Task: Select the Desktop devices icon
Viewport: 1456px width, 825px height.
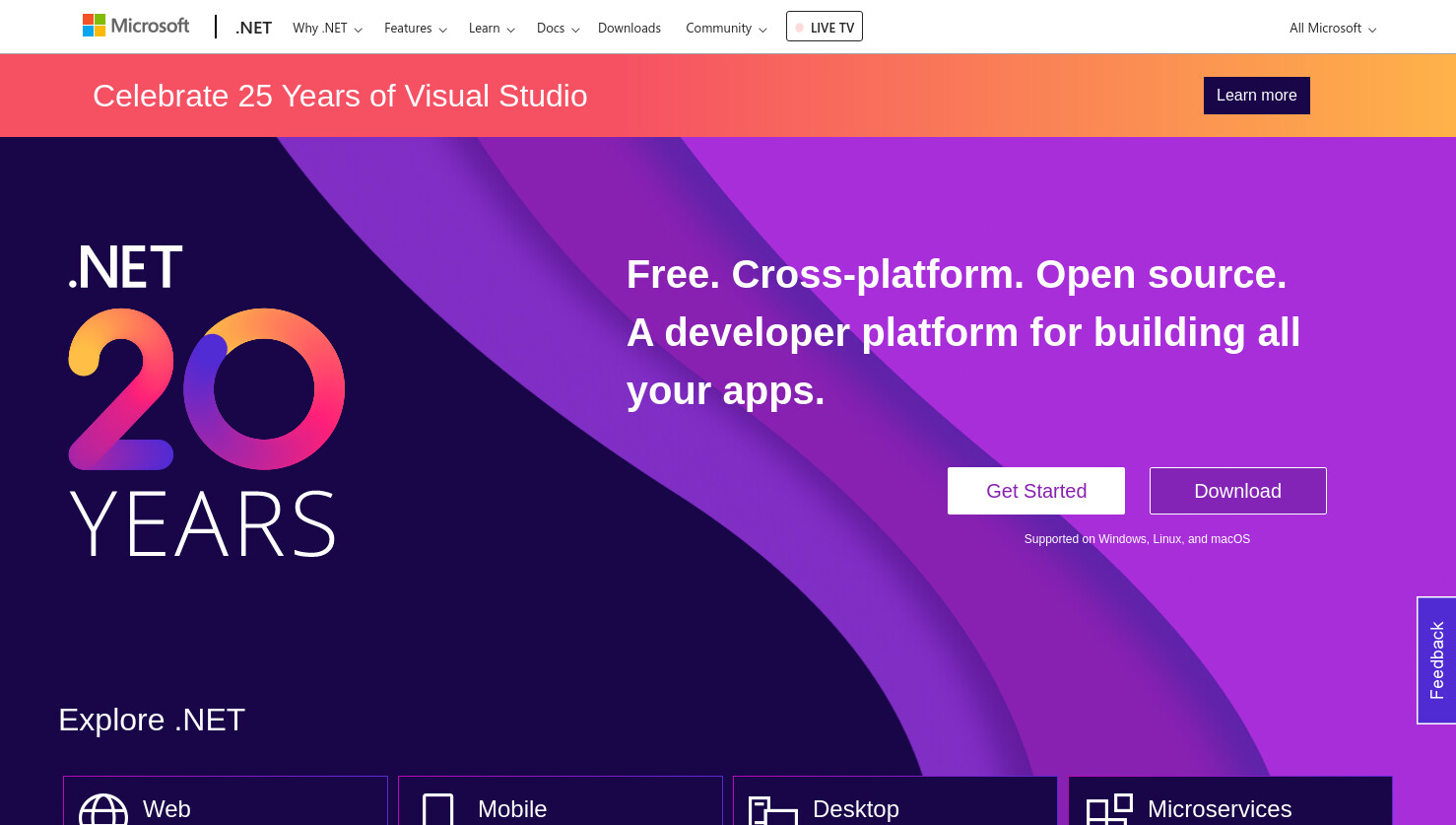Action: pos(773,811)
